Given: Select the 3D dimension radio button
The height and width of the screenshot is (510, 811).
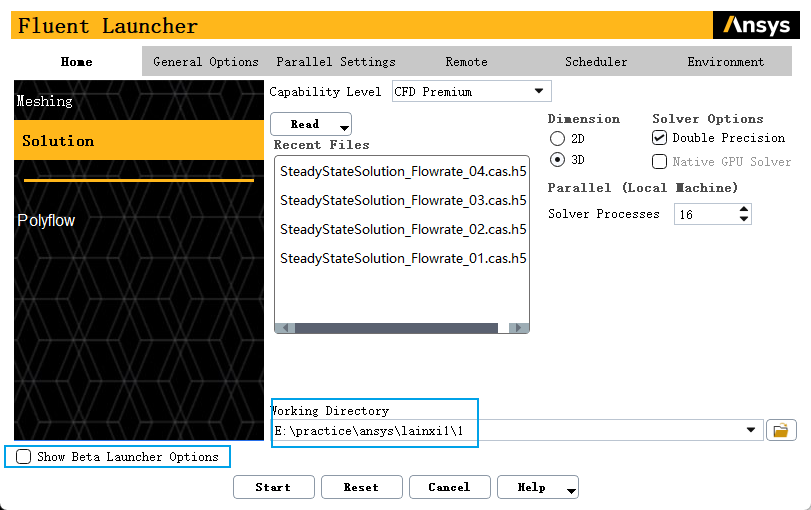Looking at the screenshot, I should [x=557, y=160].
